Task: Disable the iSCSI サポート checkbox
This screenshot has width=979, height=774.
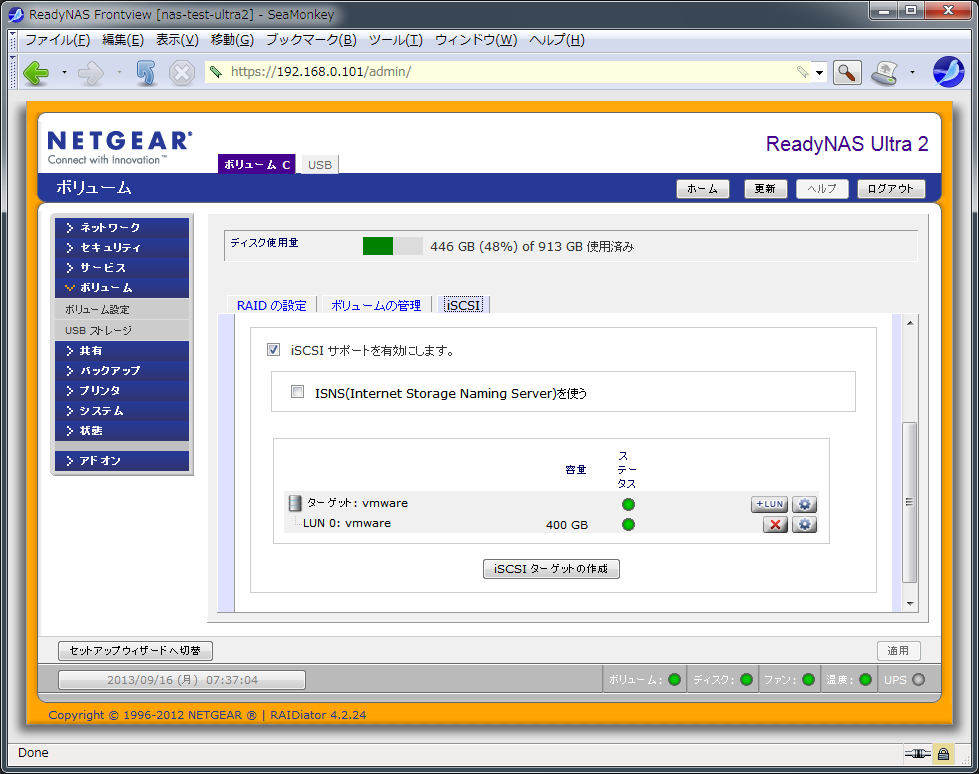Action: pyautogui.click(x=273, y=350)
